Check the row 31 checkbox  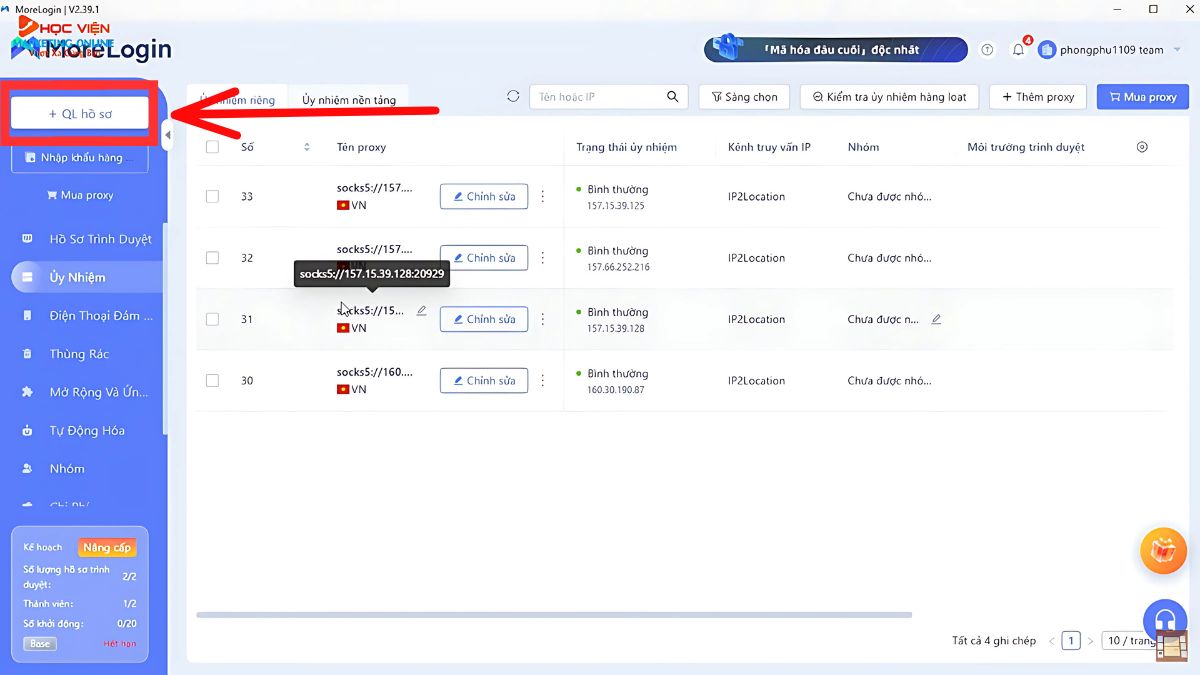coord(212,319)
